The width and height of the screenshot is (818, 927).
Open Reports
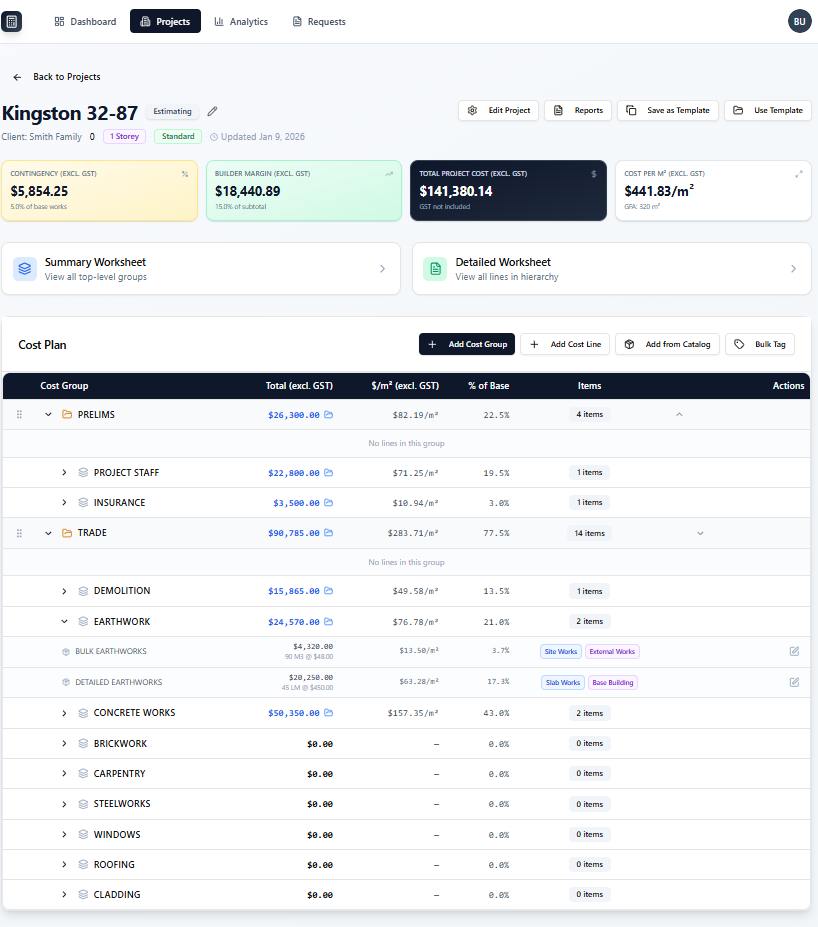coord(578,111)
